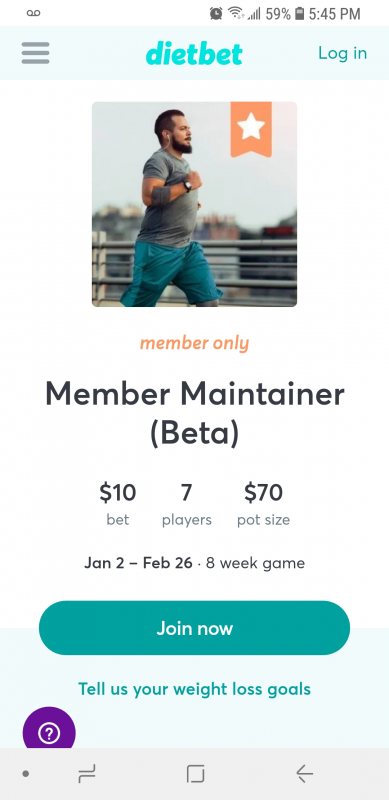Tap the Android home square button
Image resolution: width=389 pixels, height=800 pixels.
[195, 773]
